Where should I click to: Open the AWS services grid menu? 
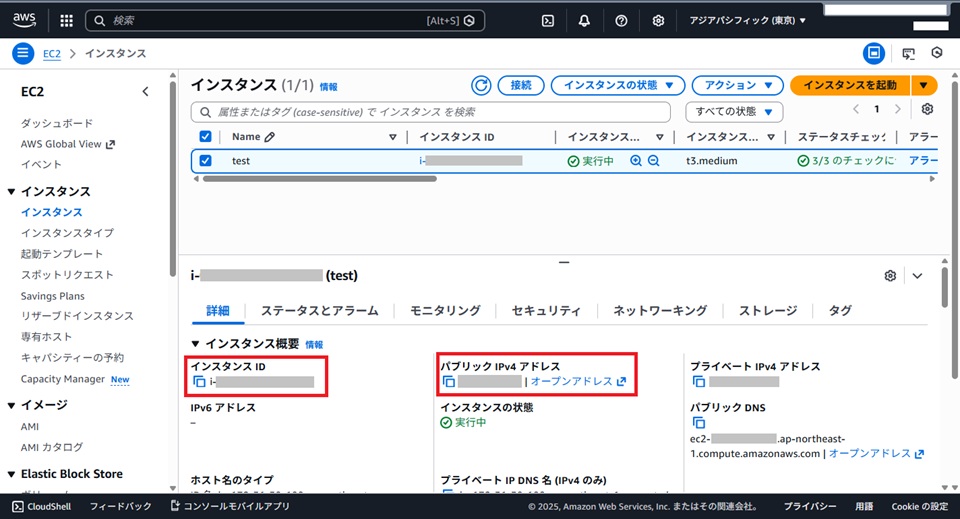tap(66, 20)
